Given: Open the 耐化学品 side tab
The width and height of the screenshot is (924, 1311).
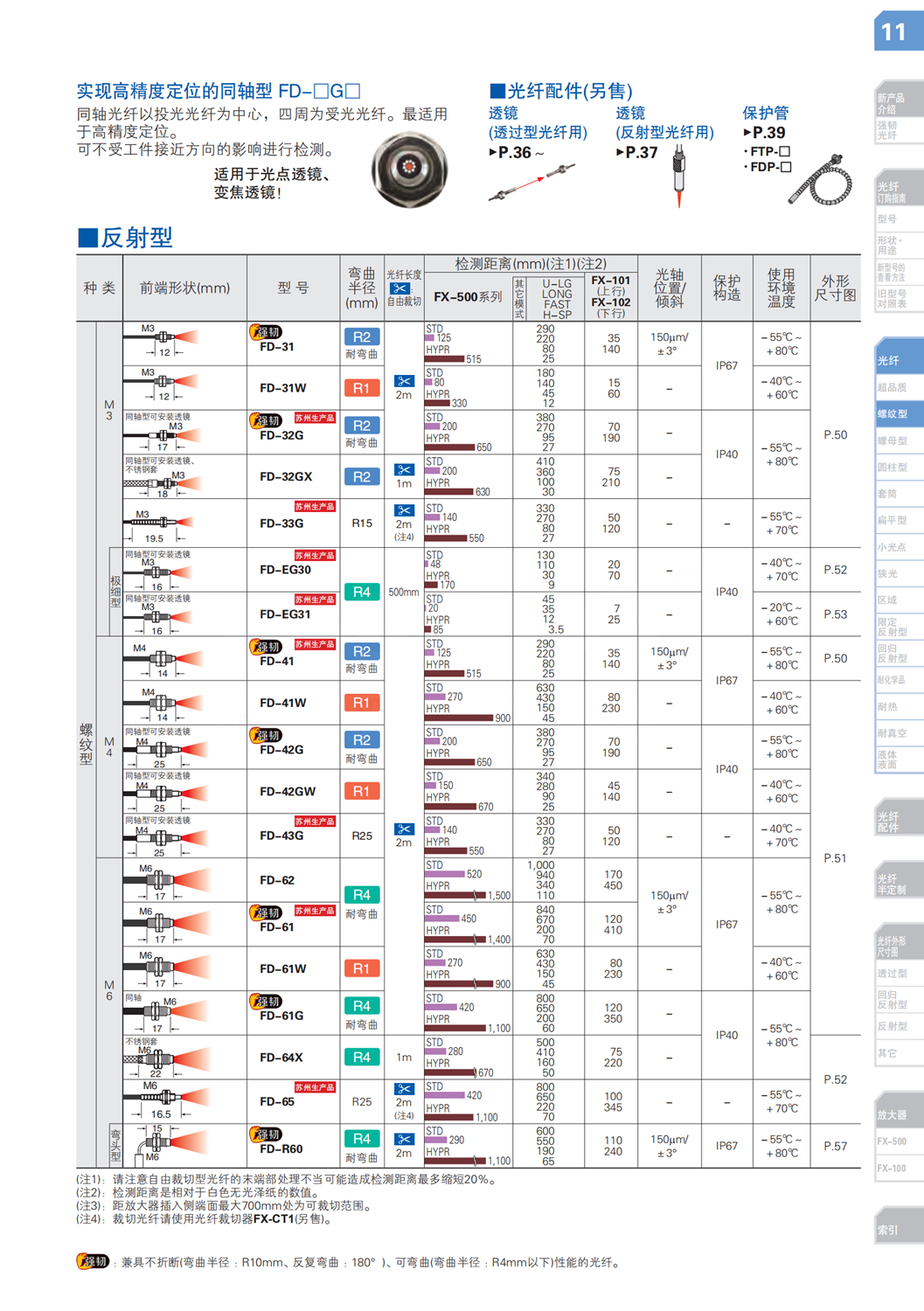Looking at the screenshot, I should point(899,680).
